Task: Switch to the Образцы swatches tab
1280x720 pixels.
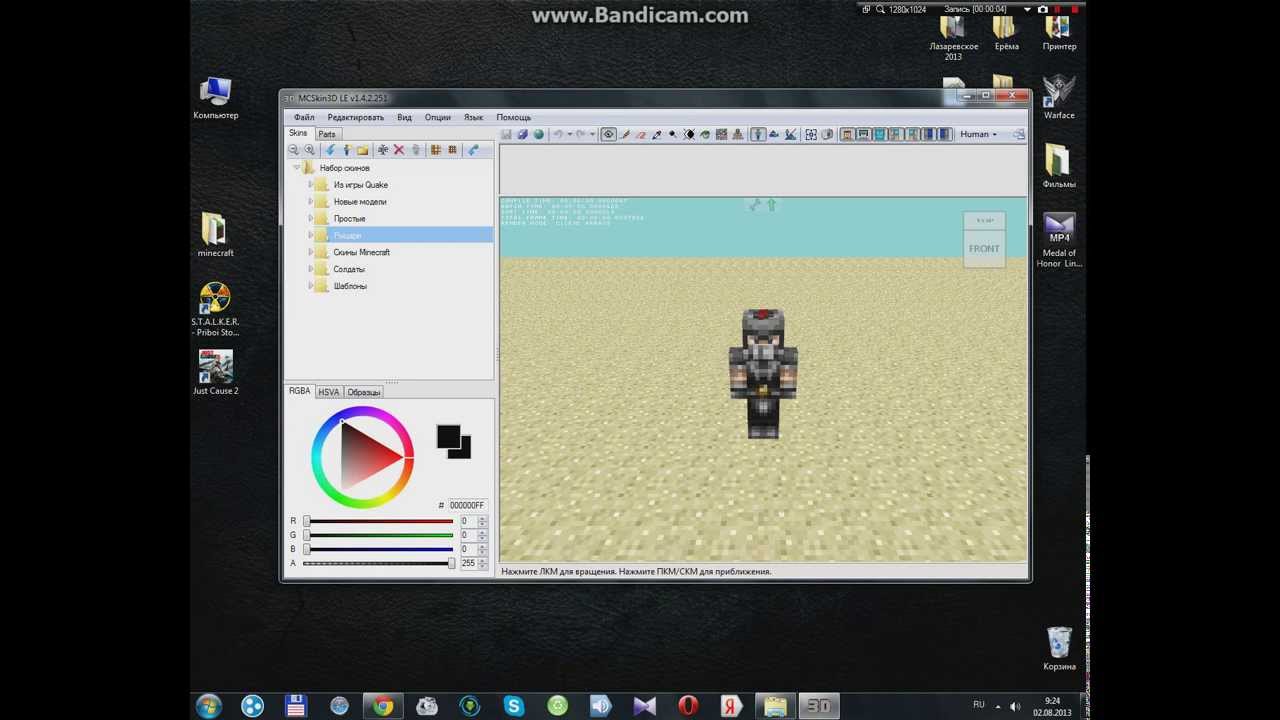Action: (x=364, y=392)
